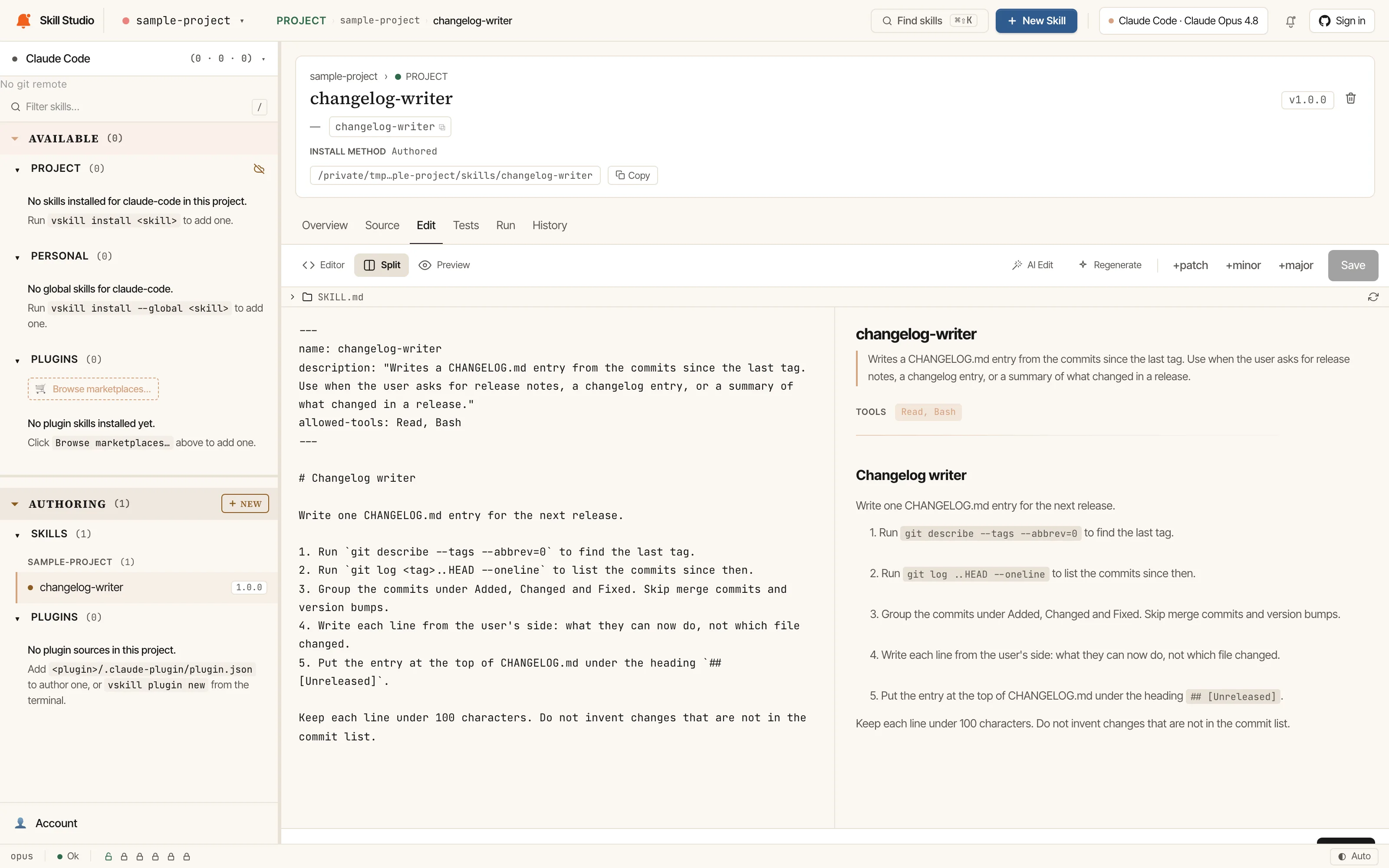Screen dimensions: 1389x868
Task: Click the Save button
Action: (1352, 265)
